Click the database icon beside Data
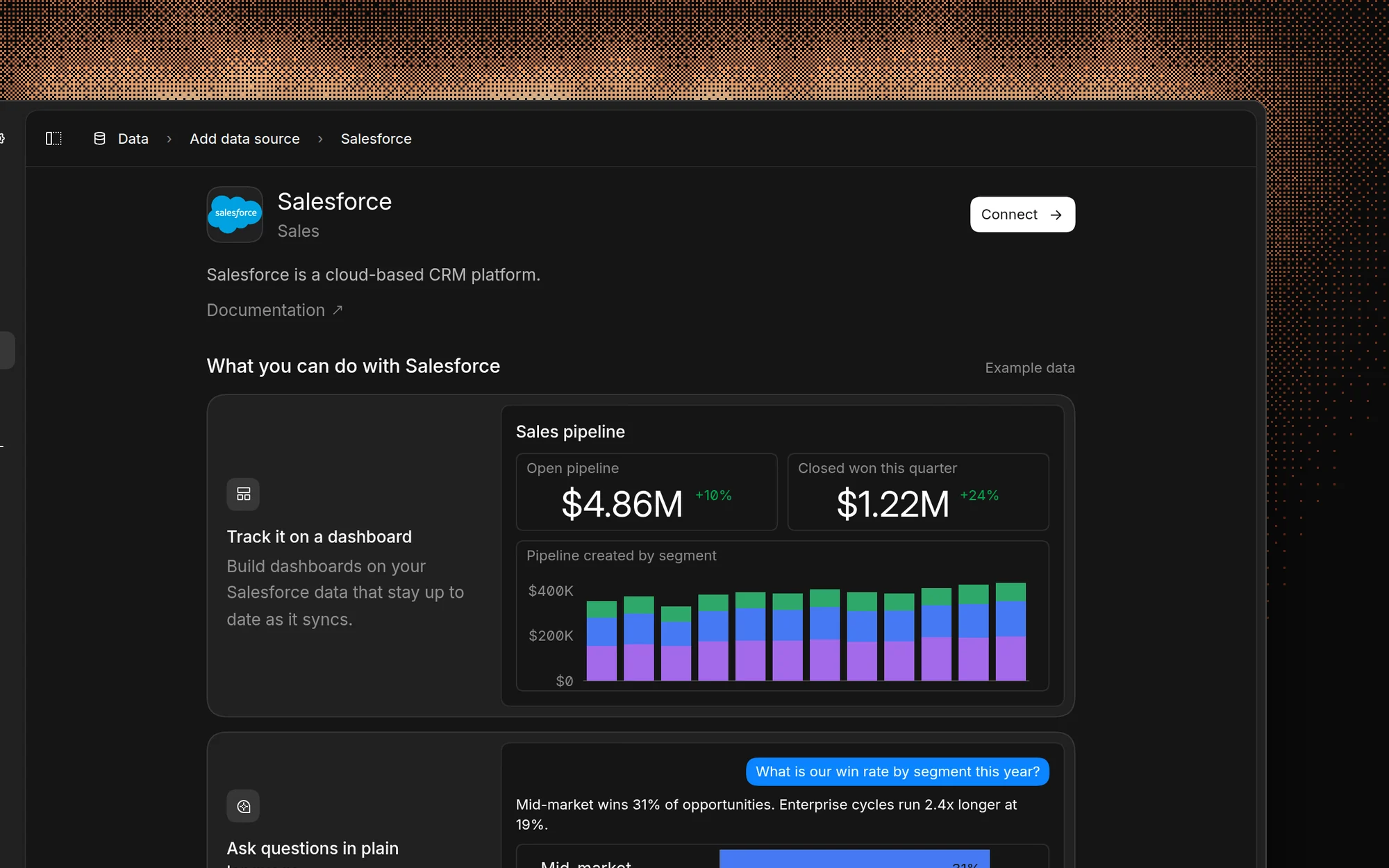 pyautogui.click(x=99, y=139)
